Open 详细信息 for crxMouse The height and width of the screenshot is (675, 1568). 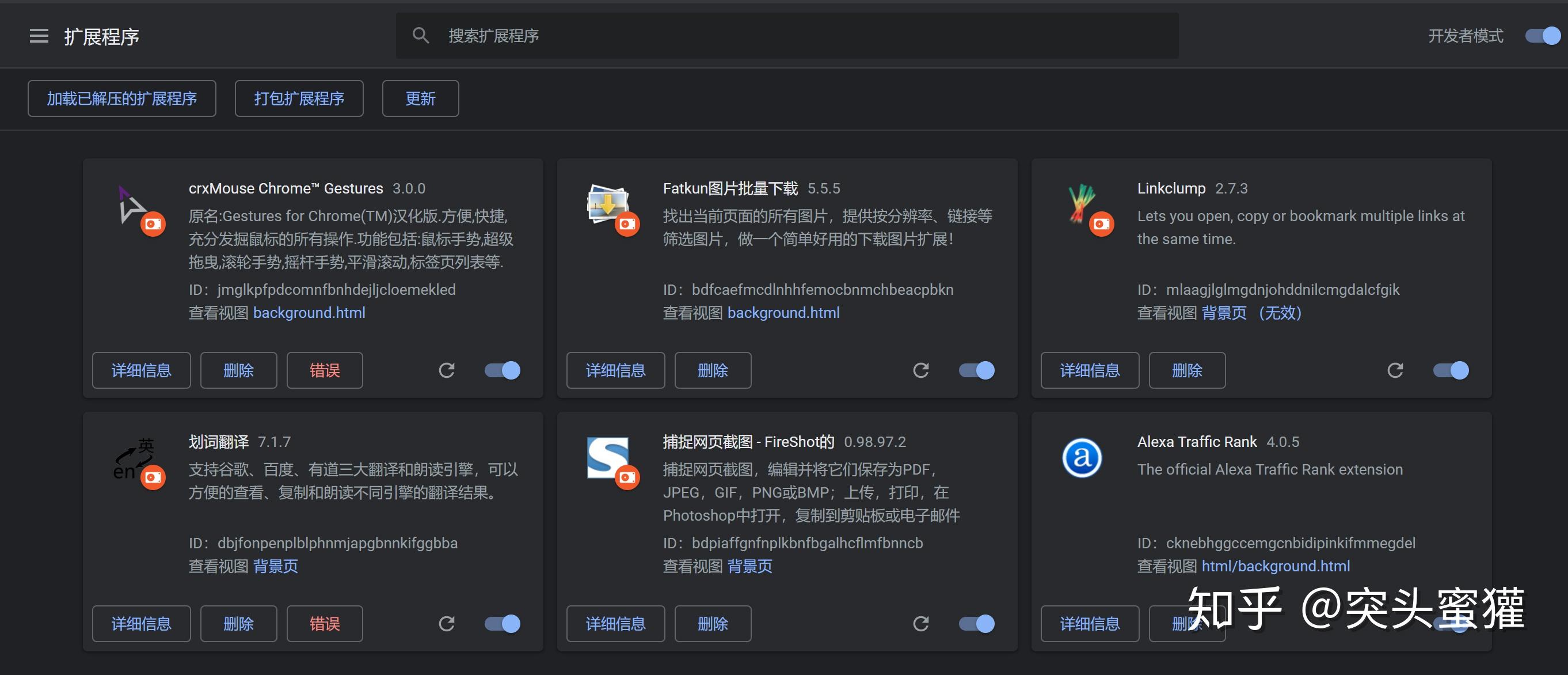click(x=141, y=370)
